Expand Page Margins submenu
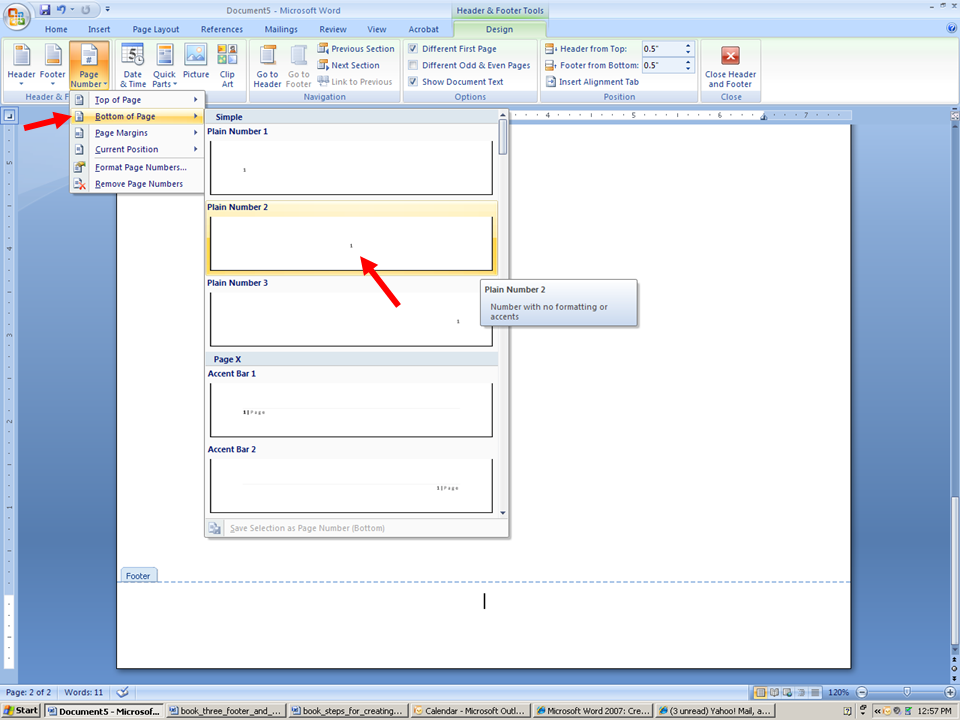Screen dimensions: 960x720 click(x=138, y=132)
